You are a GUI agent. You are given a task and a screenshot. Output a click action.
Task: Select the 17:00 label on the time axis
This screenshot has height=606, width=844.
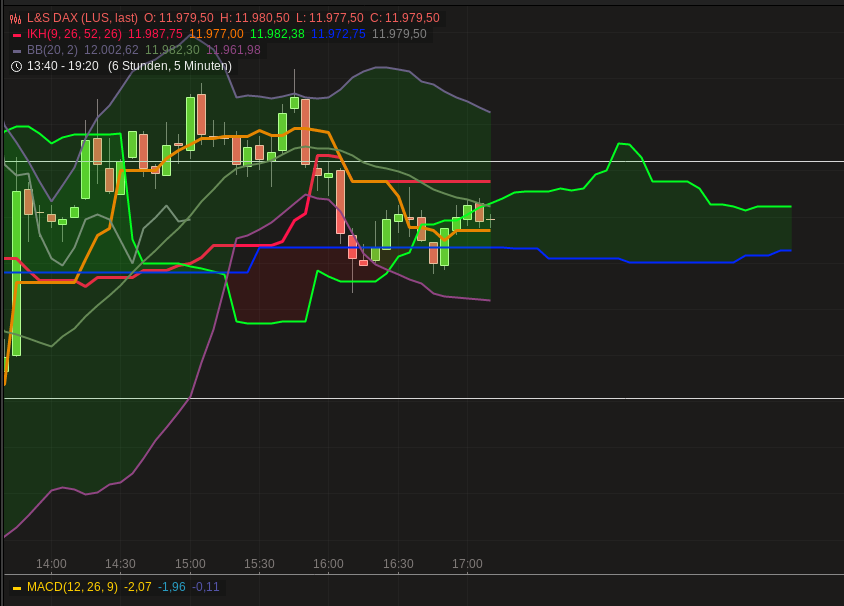[466, 564]
